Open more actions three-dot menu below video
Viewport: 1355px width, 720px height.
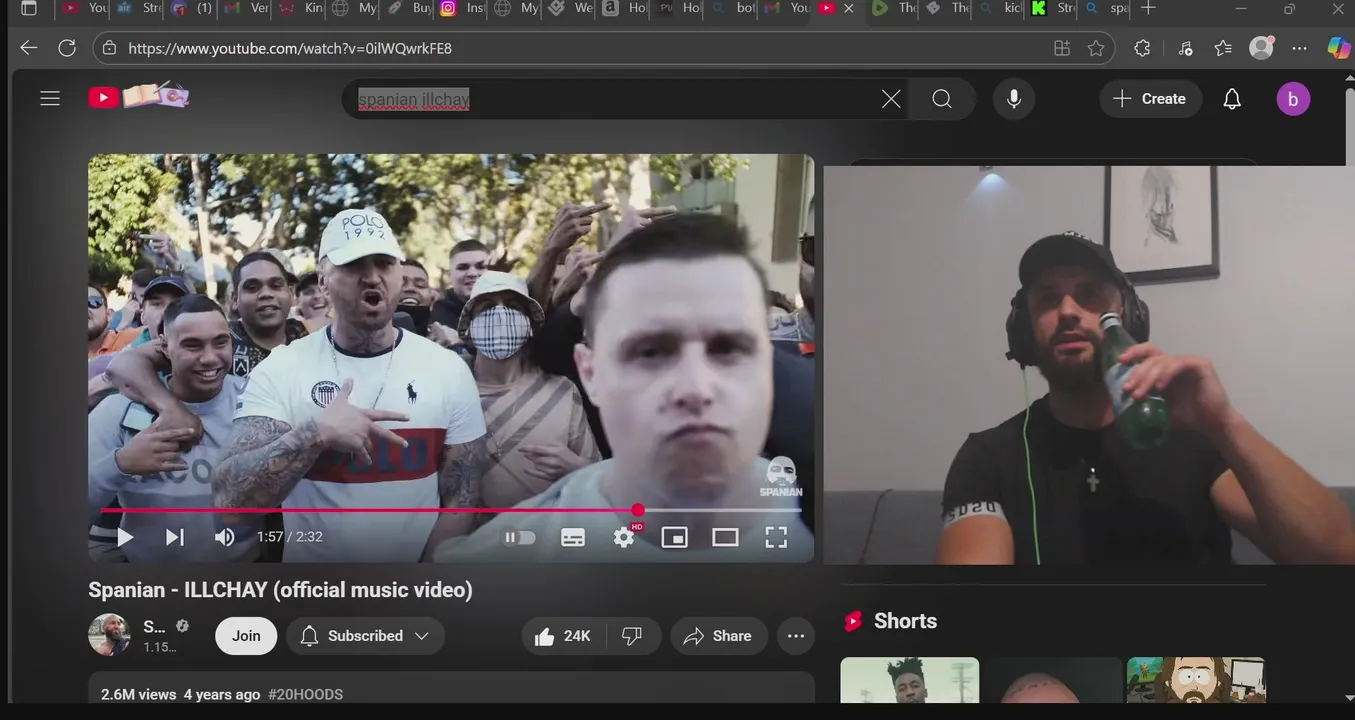(x=796, y=636)
